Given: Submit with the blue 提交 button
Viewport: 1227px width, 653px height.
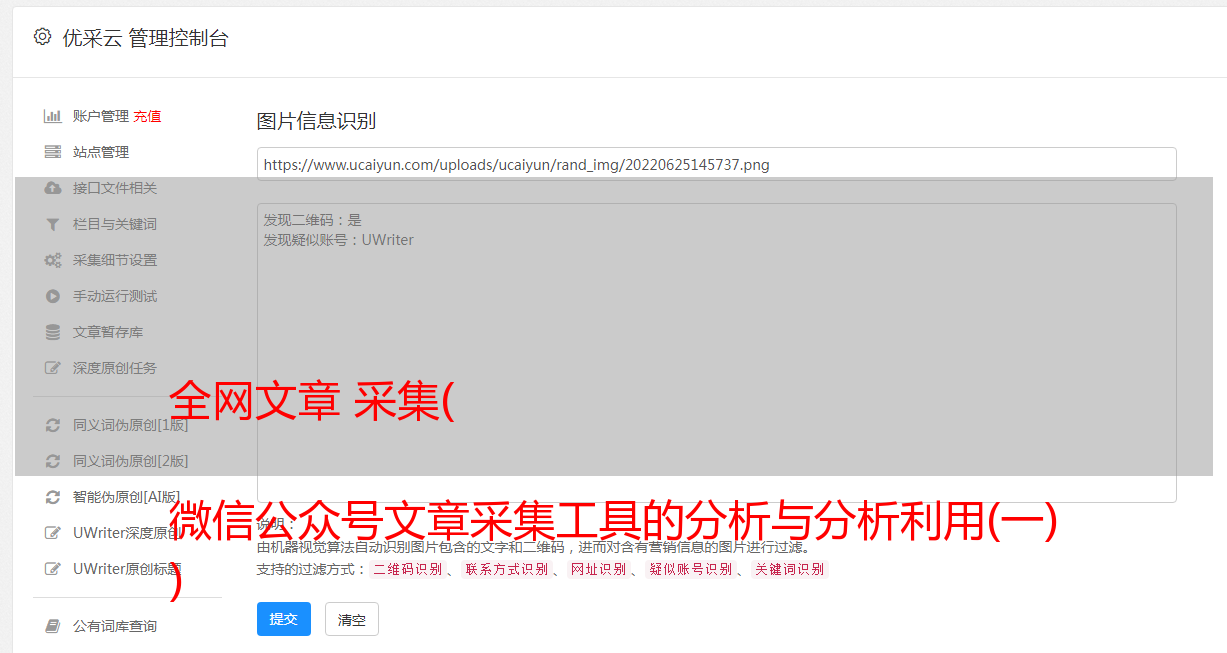Looking at the screenshot, I should (284, 619).
